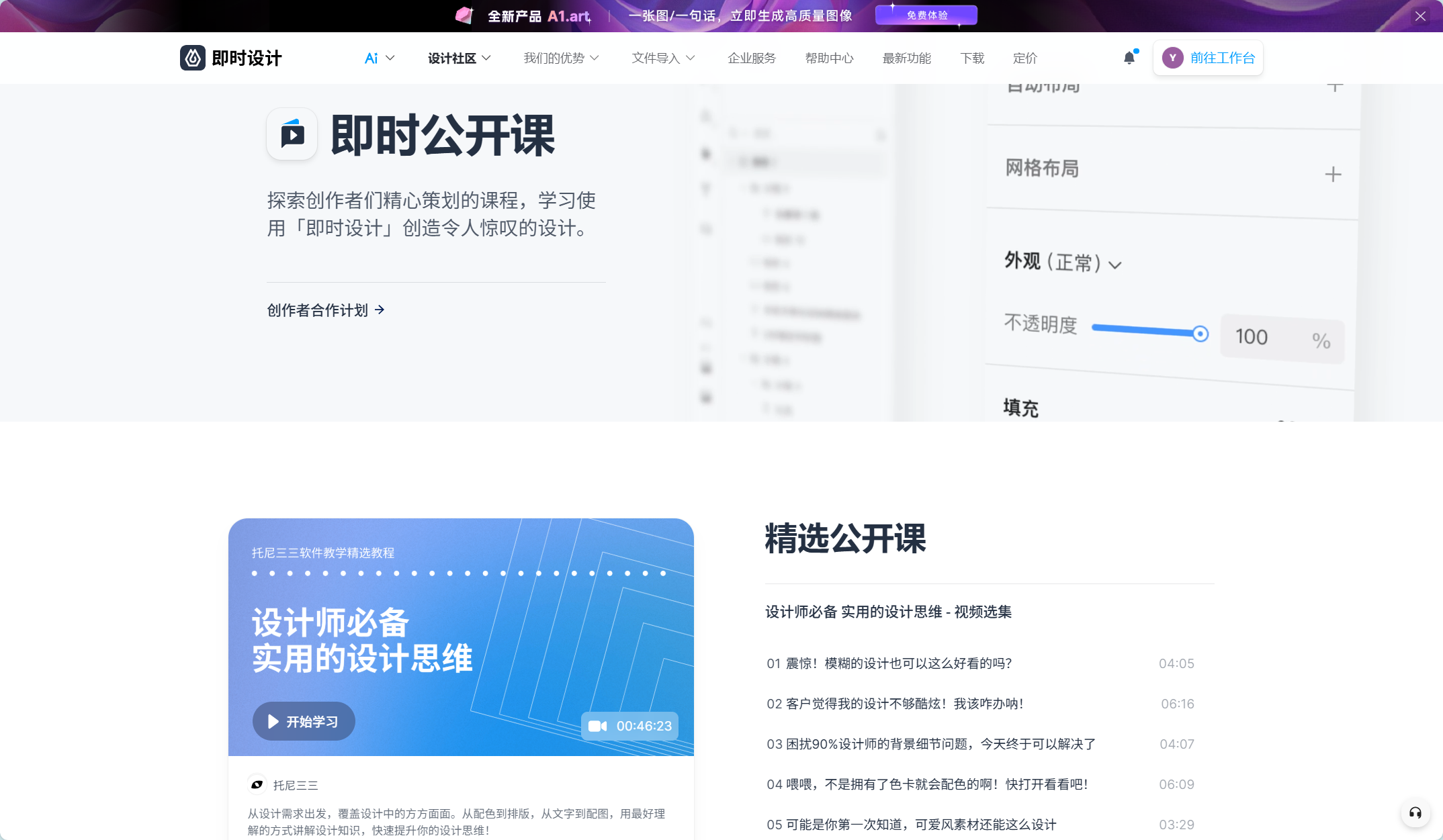The image size is (1443, 840).
Task: Click the 开始学习 play button
Action: (x=304, y=721)
